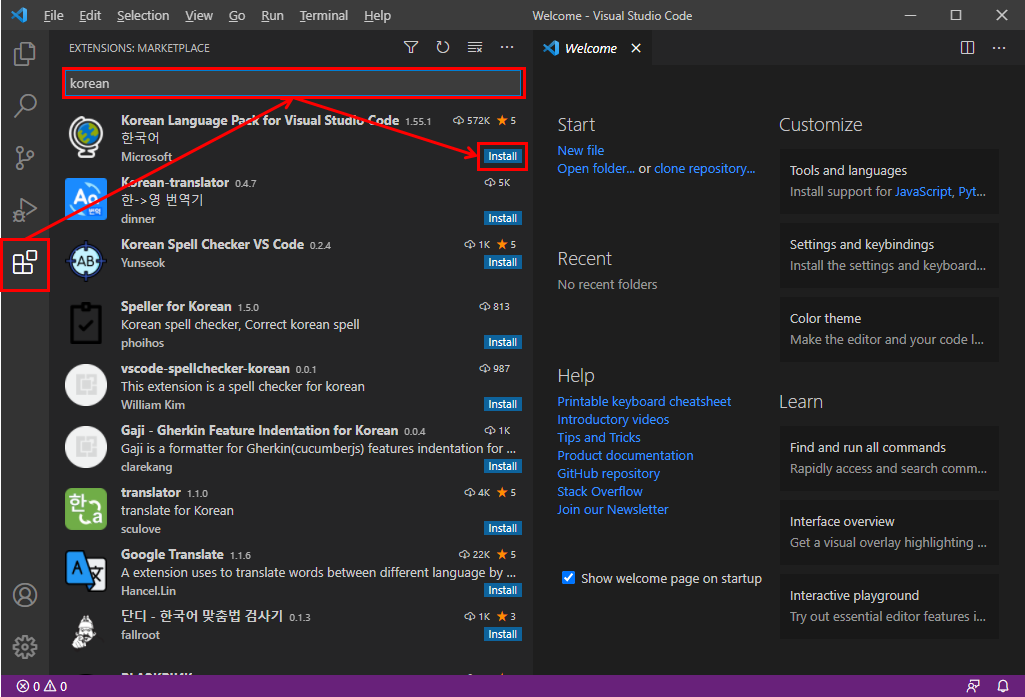Viewport: 1025px width, 697px height.
Task: Open Printable keyboard cheatsheet link
Action: tap(644, 401)
